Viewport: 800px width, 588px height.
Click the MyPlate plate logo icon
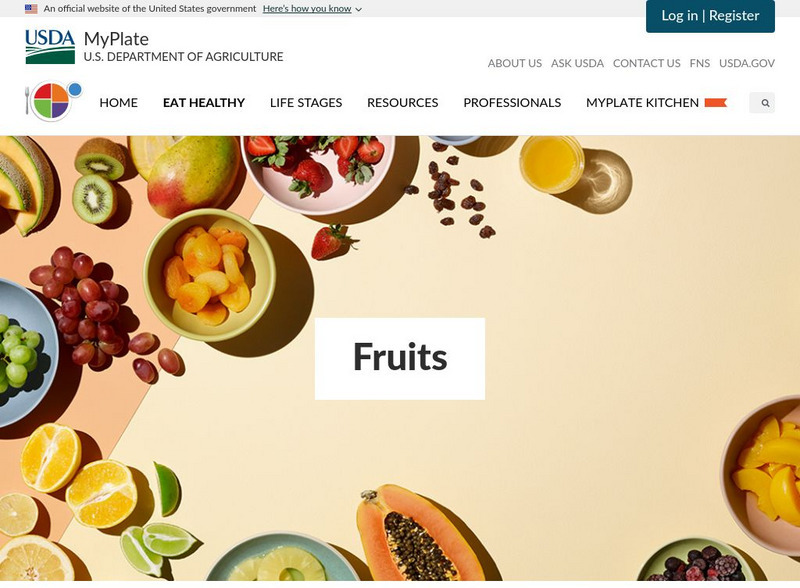(x=54, y=101)
